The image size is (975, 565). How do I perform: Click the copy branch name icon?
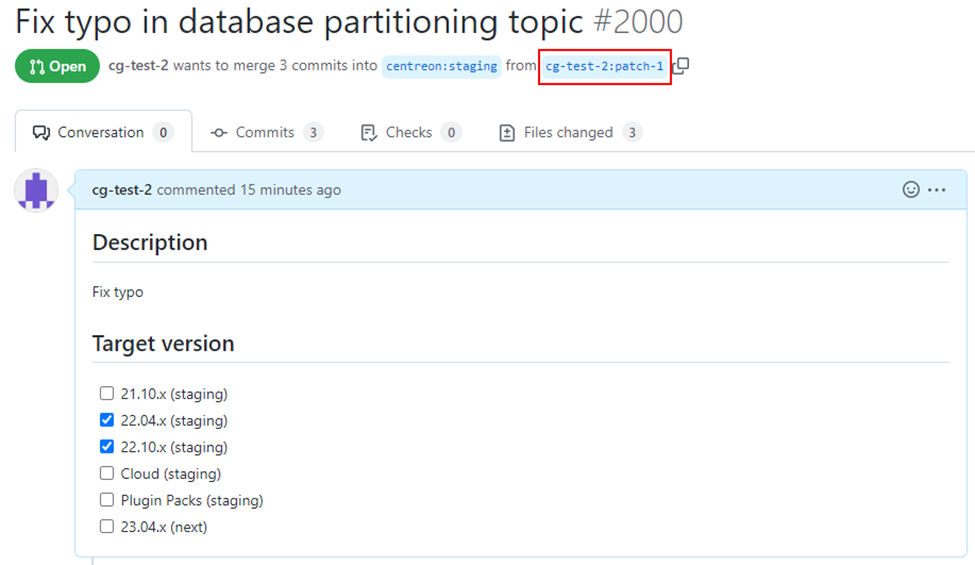(x=681, y=66)
